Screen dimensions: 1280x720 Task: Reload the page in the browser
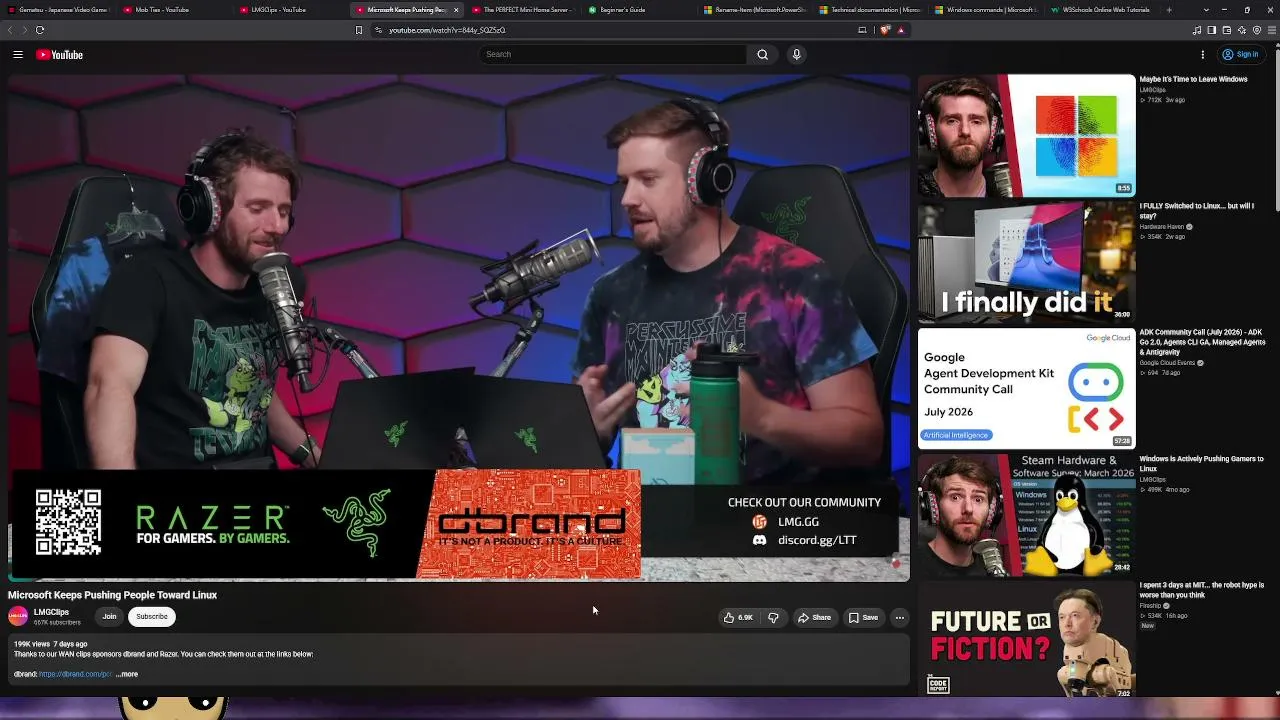(x=40, y=30)
